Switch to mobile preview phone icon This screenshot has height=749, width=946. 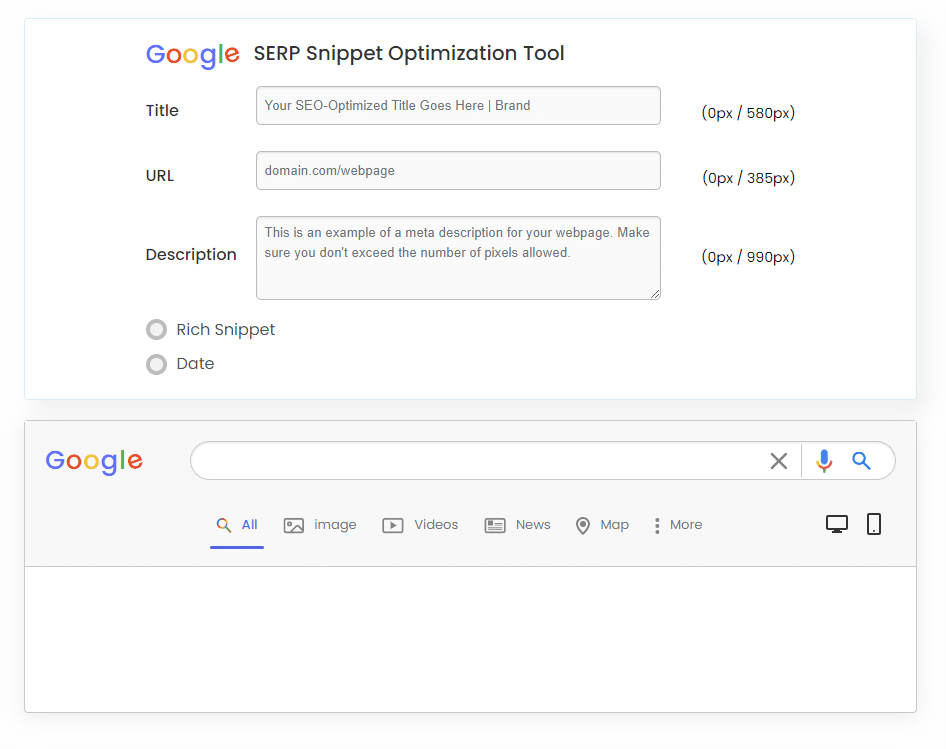tap(874, 524)
